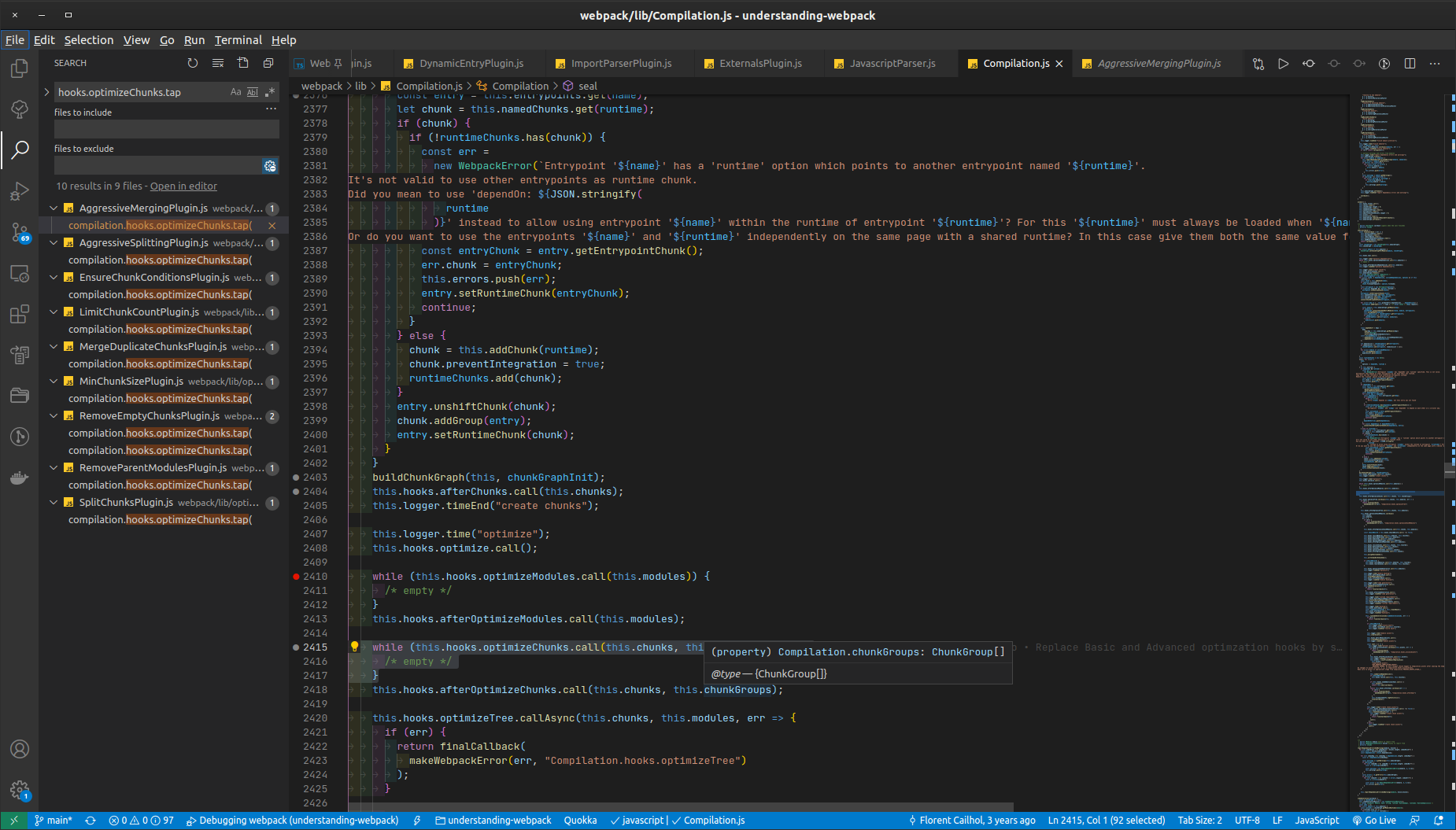Click Split Editor icon in the toolbar

click(x=1410, y=64)
